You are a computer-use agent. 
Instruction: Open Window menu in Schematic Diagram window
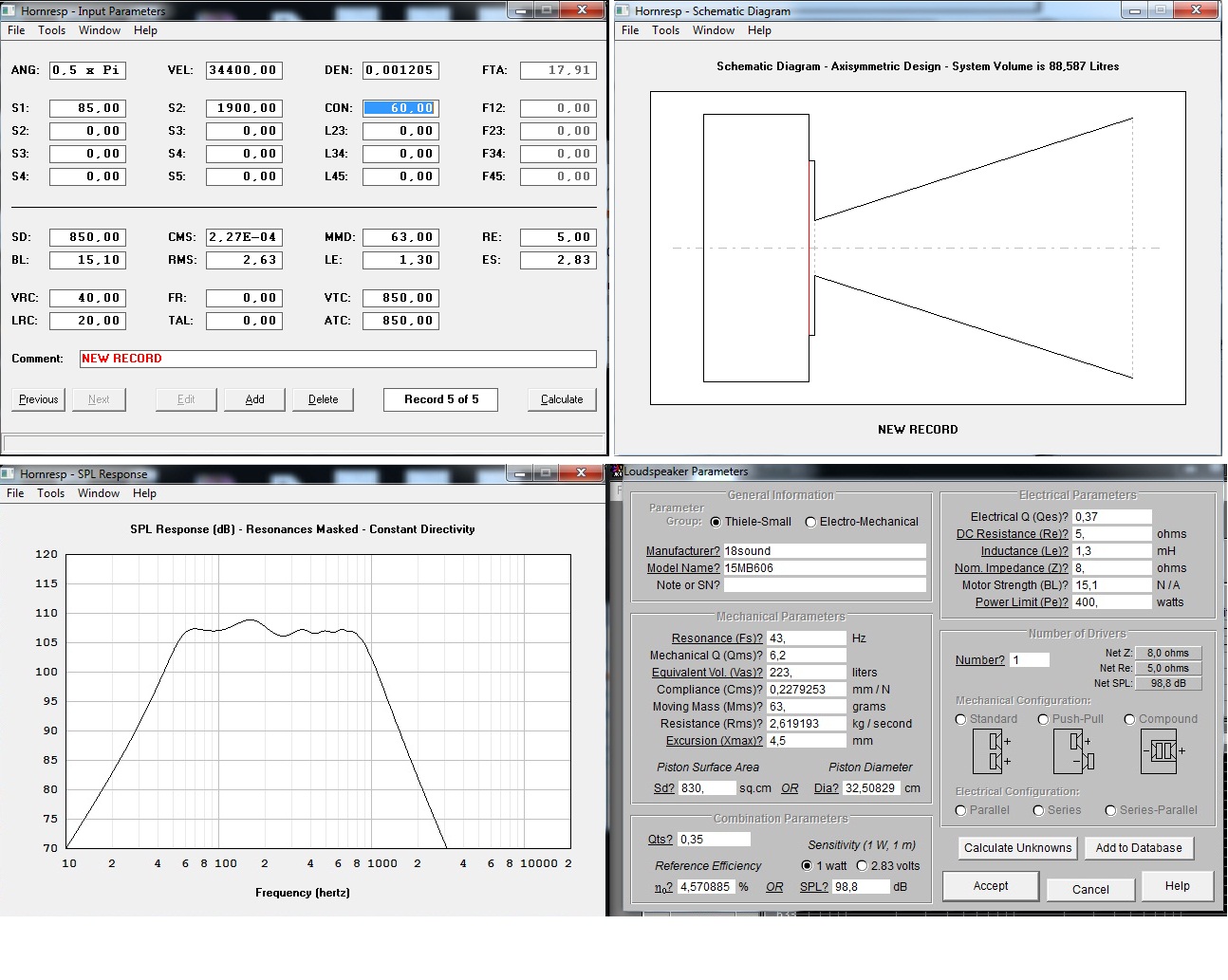pyautogui.click(x=714, y=30)
